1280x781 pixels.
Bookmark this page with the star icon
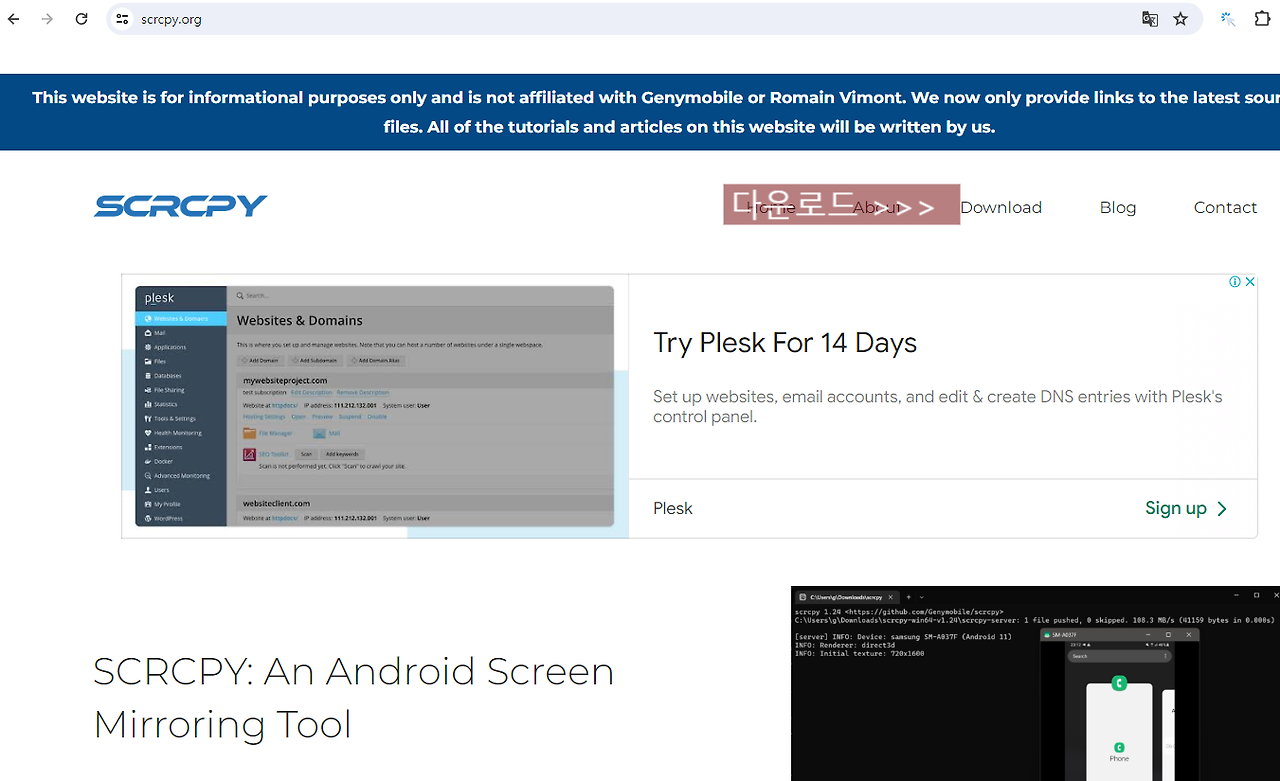coord(1181,19)
